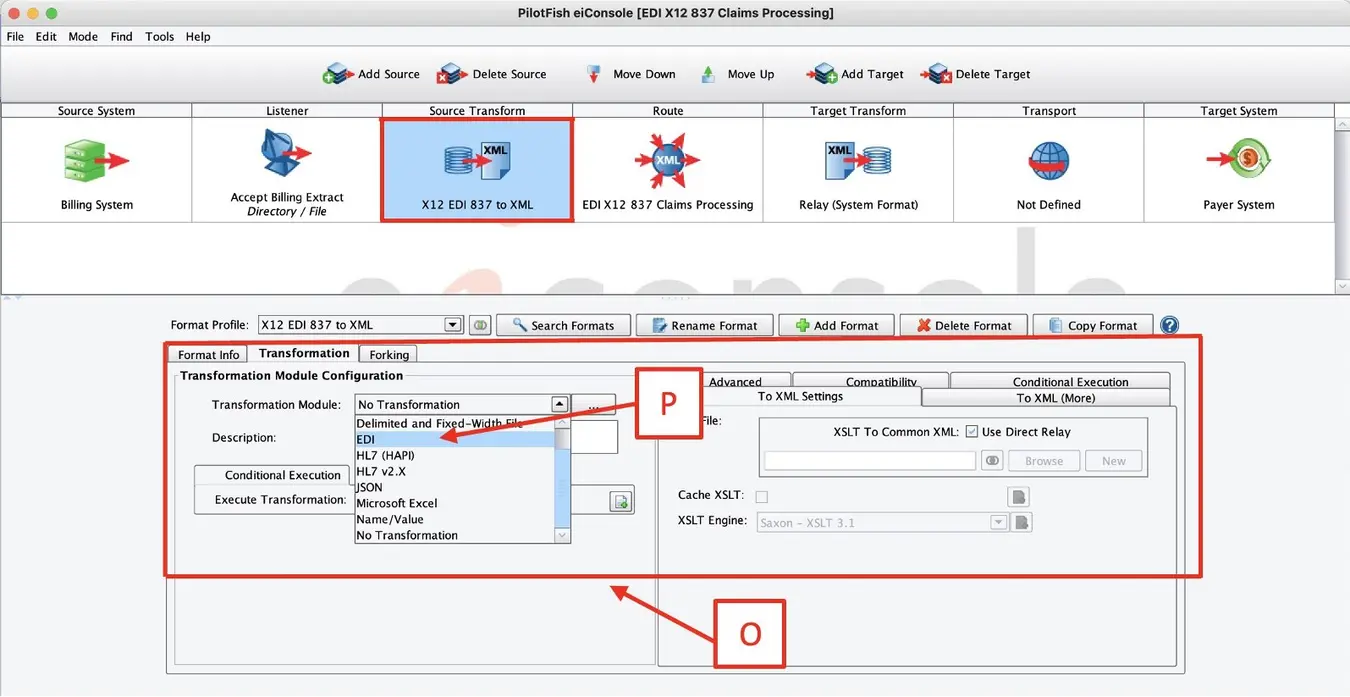
Task: Click the Copy Format button
Action: pyautogui.click(x=1092, y=325)
